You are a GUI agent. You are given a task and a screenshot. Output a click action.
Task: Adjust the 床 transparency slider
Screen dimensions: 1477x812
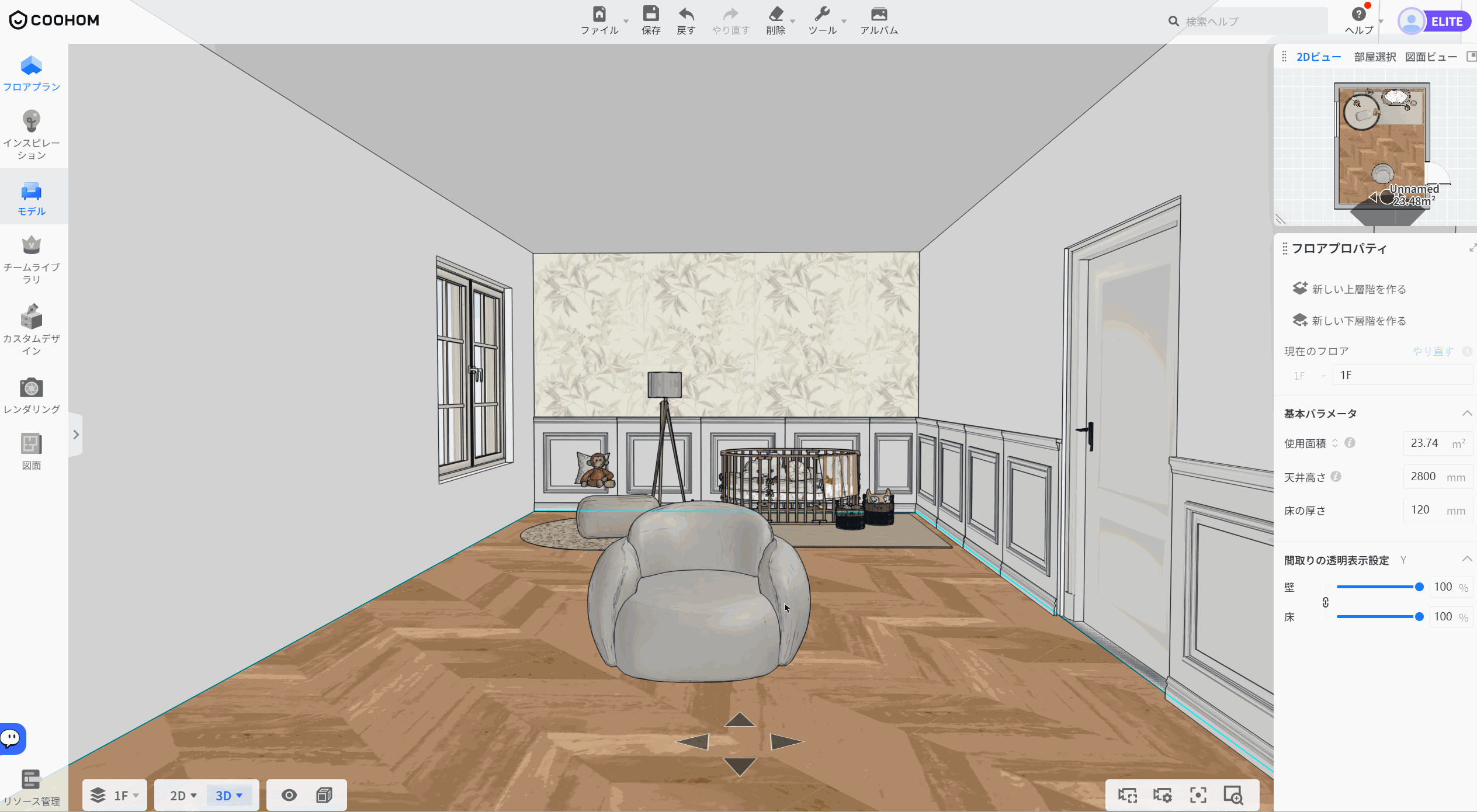pyautogui.click(x=1379, y=617)
